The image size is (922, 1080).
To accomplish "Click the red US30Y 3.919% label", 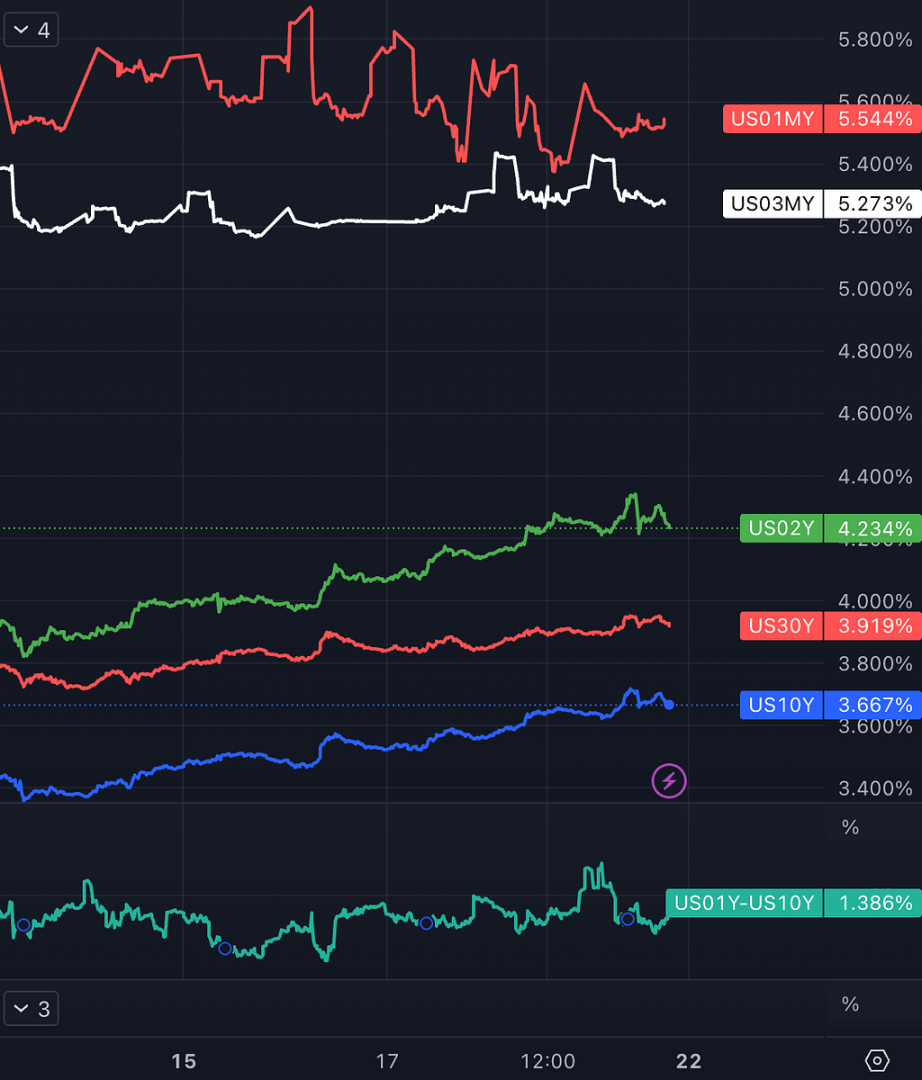I will tap(829, 626).
